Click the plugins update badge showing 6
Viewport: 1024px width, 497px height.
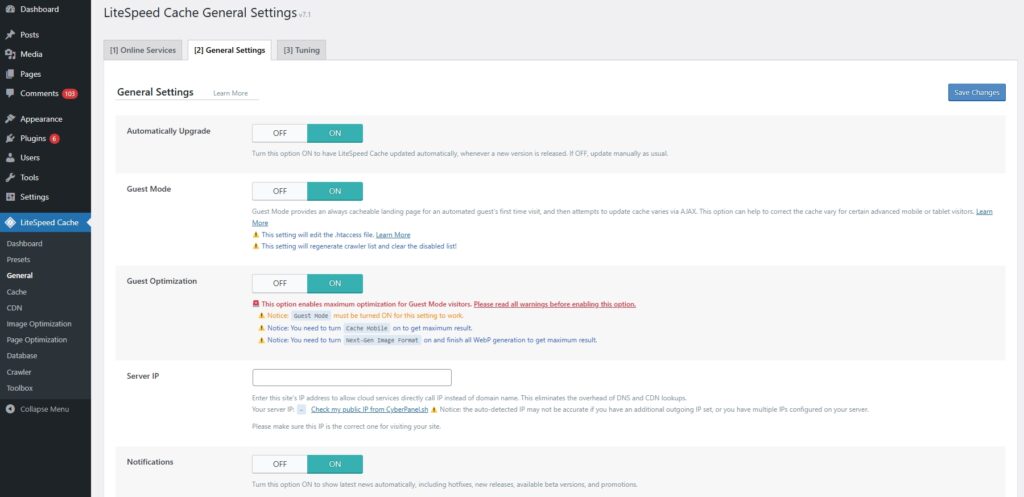(x=54, y=138)
